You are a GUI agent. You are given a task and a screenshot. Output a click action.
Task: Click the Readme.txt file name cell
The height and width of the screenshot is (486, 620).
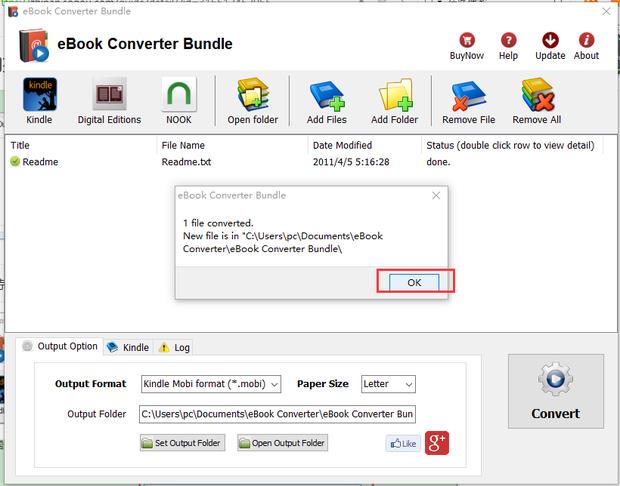(186, 162)
